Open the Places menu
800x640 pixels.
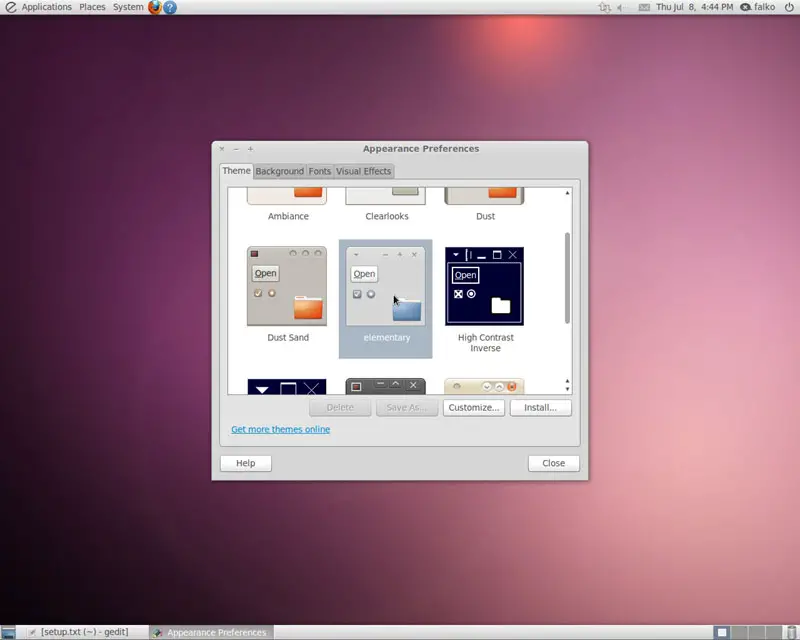click(92, 7)
